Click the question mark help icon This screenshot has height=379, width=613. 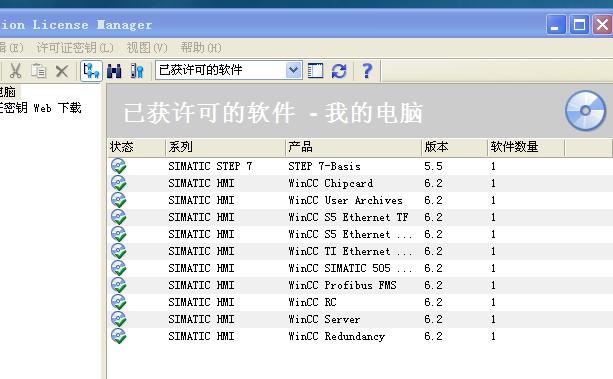tap(367, 71)
